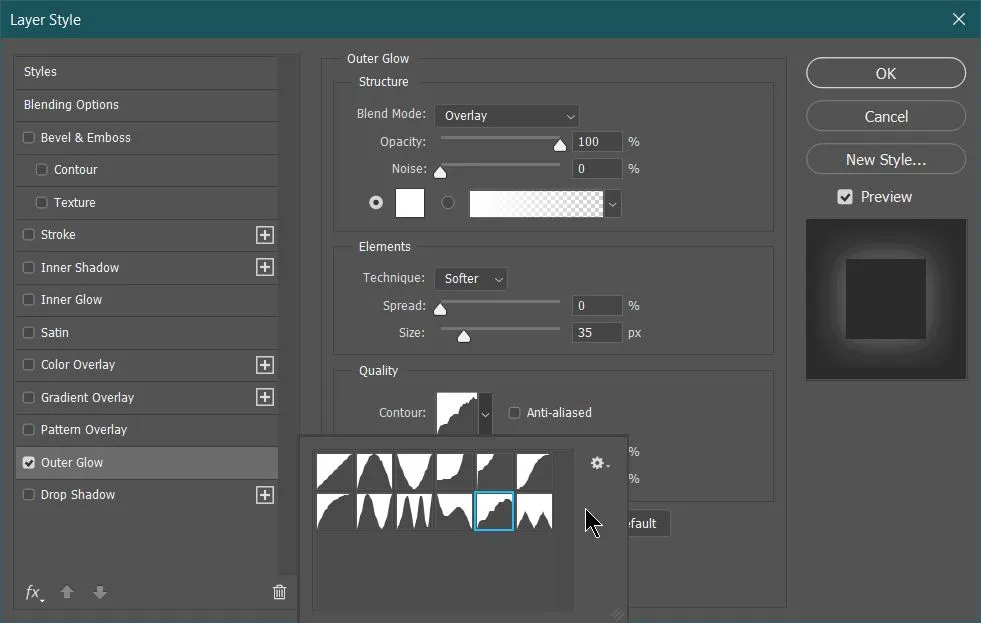Open the layer styles fx menu at bottom

pos(33,593)
